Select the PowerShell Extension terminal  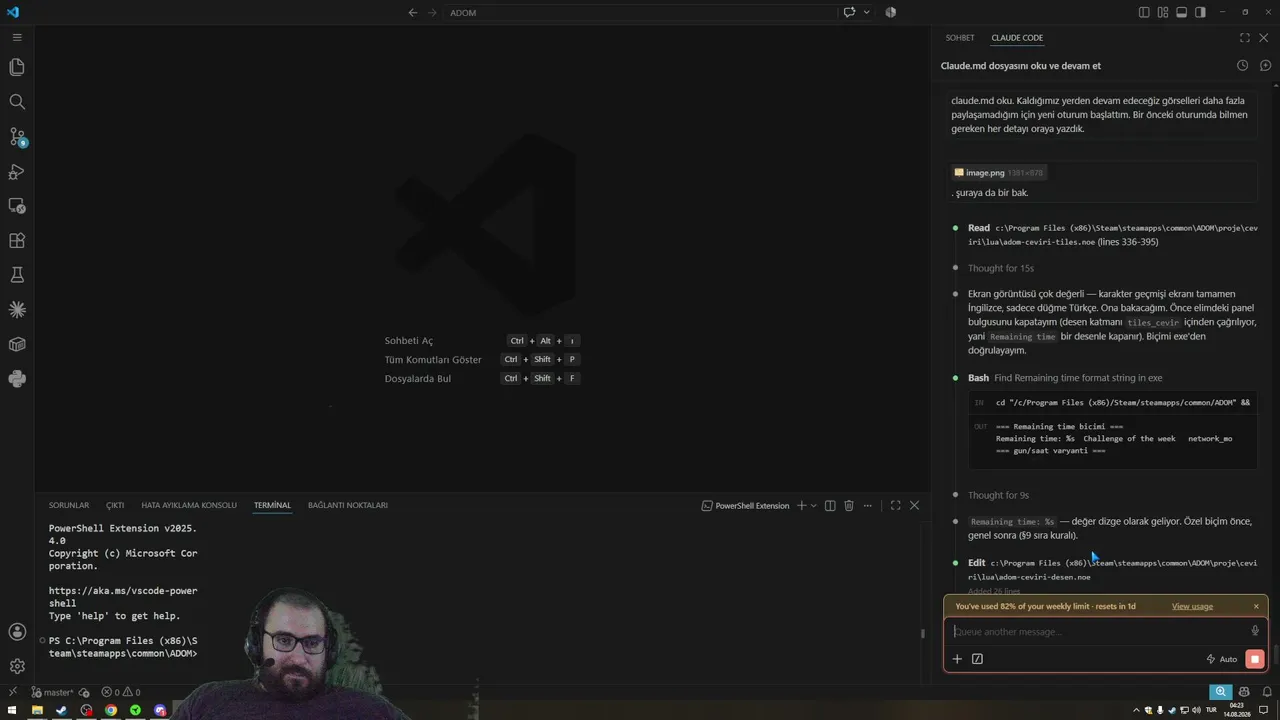click(x=745, y=506)
